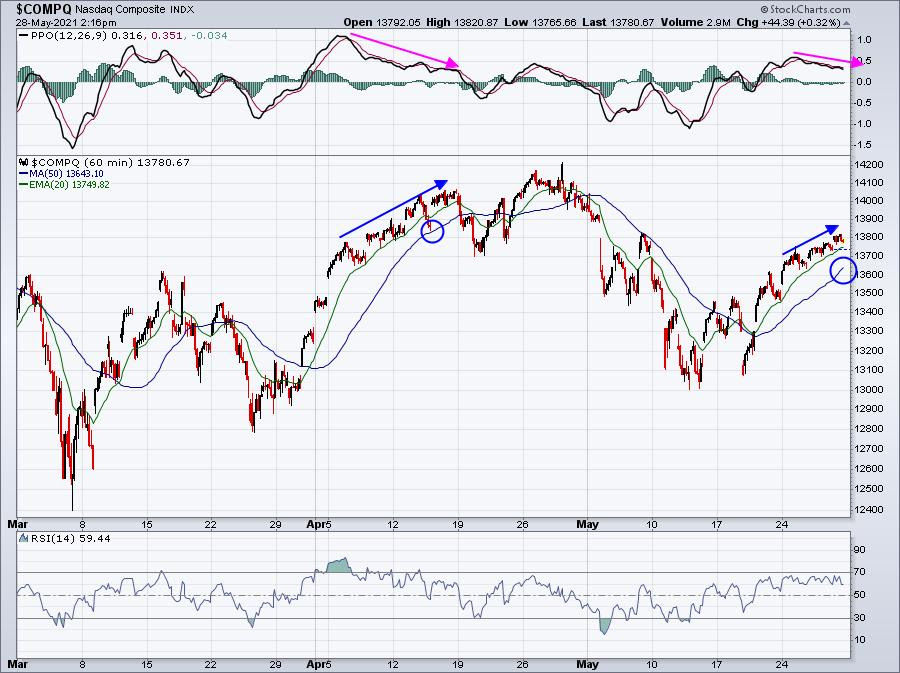Click the Nasdaq Composite name in the header
This screenshot has width=900, height=673.
120,10
